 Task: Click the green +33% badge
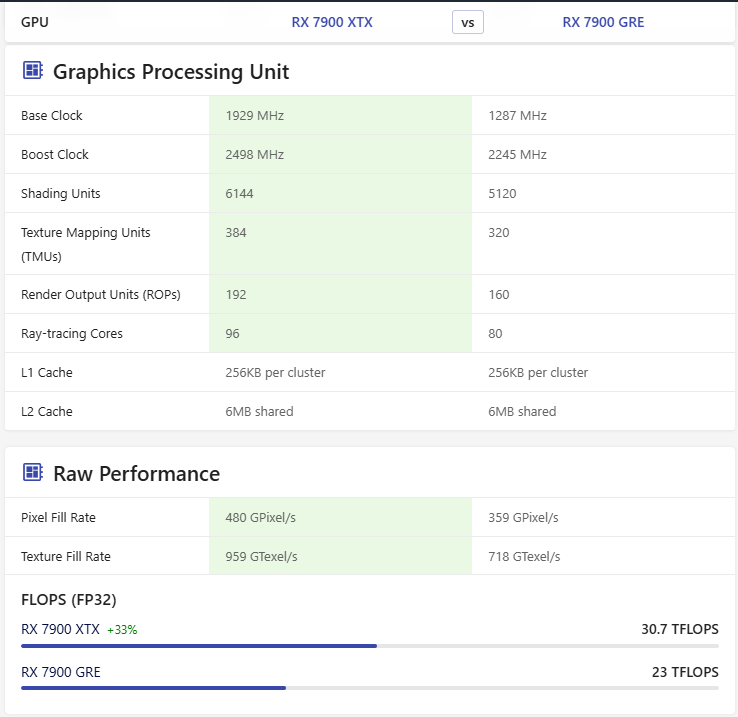(x=122, y=630)
